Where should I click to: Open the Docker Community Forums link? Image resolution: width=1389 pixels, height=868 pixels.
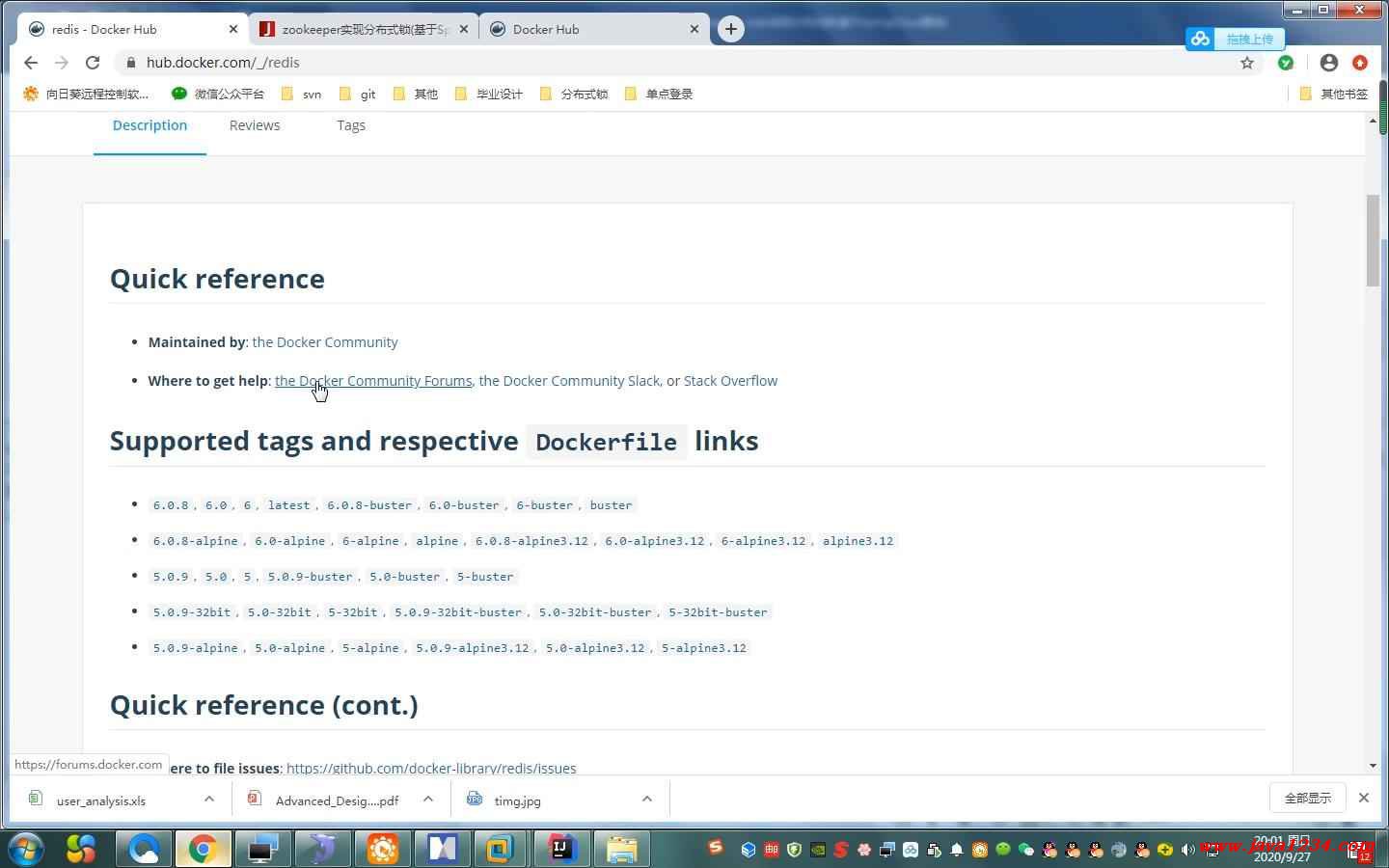point(373,381)
